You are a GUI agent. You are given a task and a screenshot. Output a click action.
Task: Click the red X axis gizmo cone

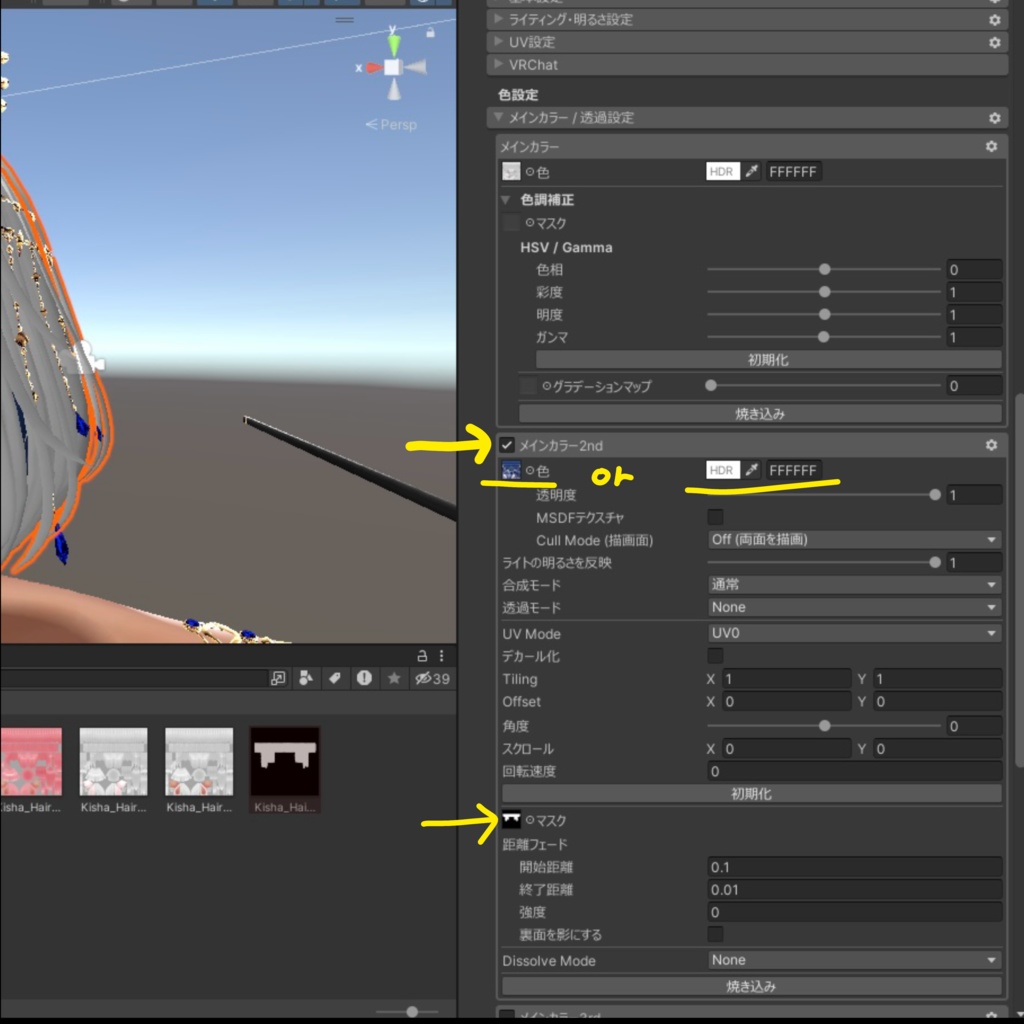click(x=374, y=67)
